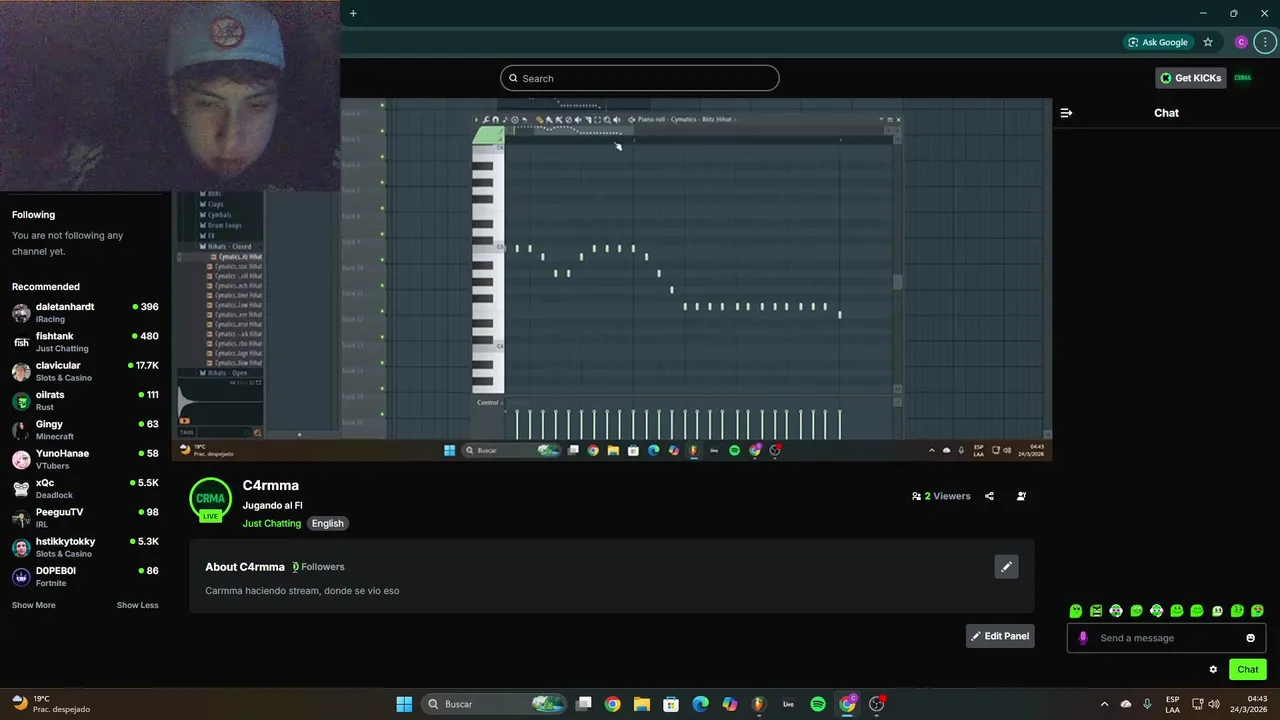This screenshot has height=720, width=1280.
Task: Open the Windows Start menu
Action: (x=404, y=704)
